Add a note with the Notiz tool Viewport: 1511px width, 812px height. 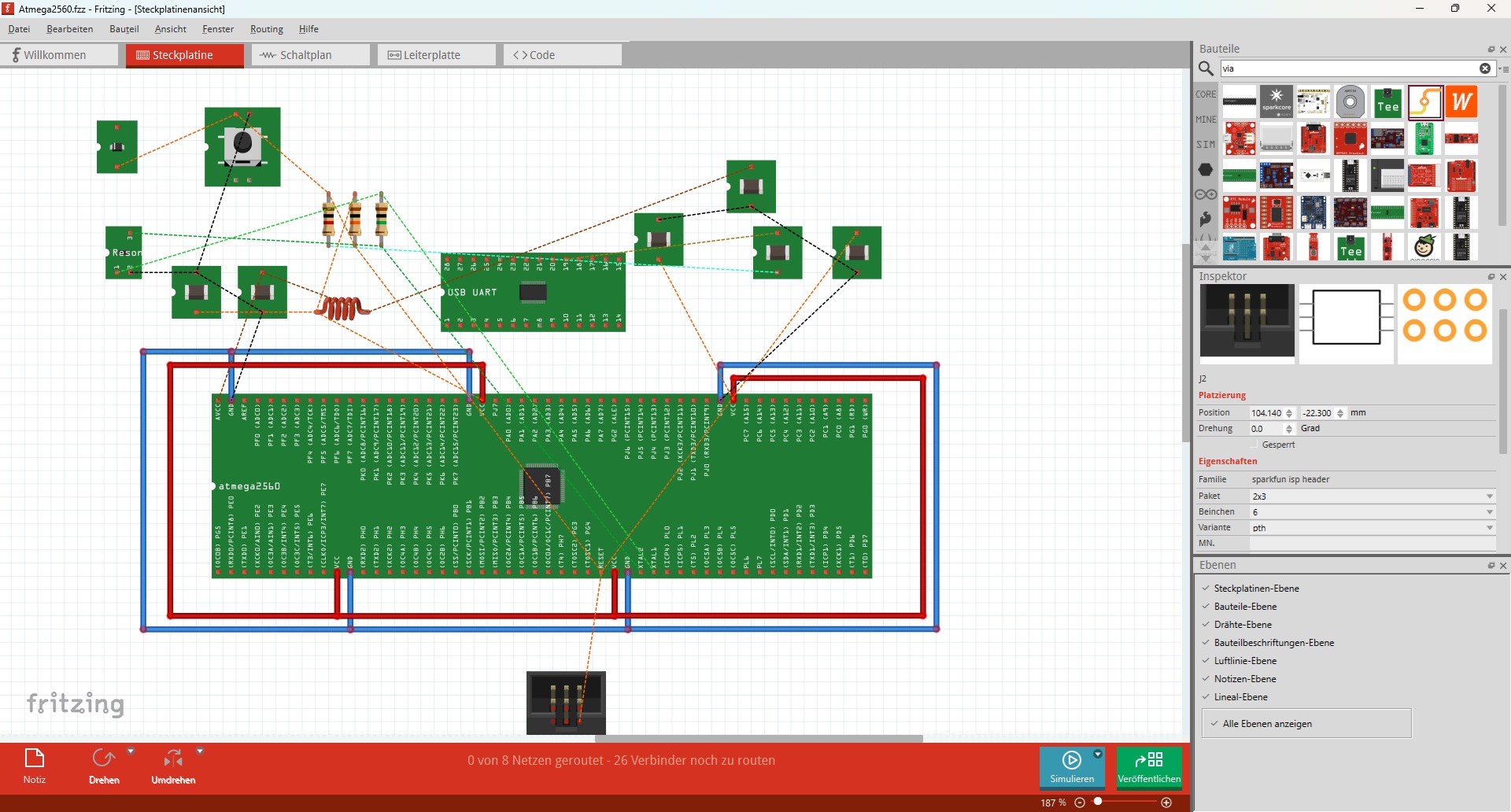(35, 765)
